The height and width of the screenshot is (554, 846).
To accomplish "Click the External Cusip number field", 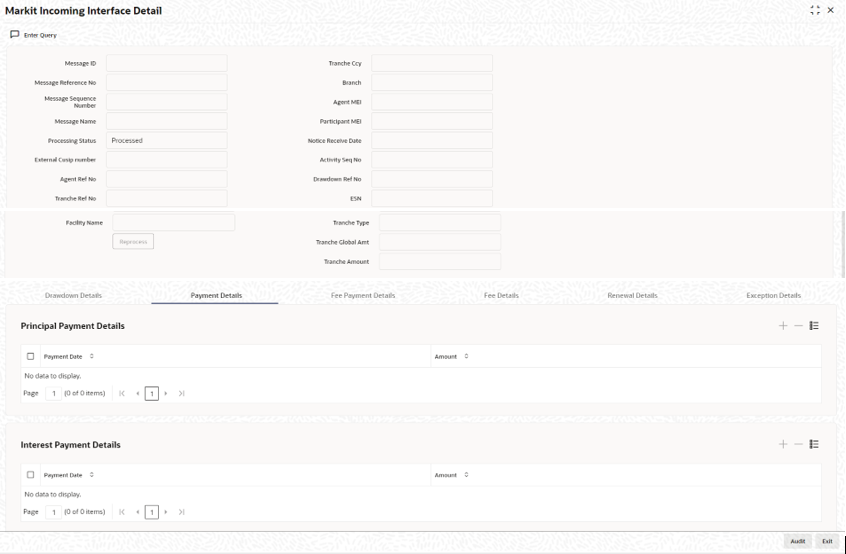I will (x=167, y=160).
